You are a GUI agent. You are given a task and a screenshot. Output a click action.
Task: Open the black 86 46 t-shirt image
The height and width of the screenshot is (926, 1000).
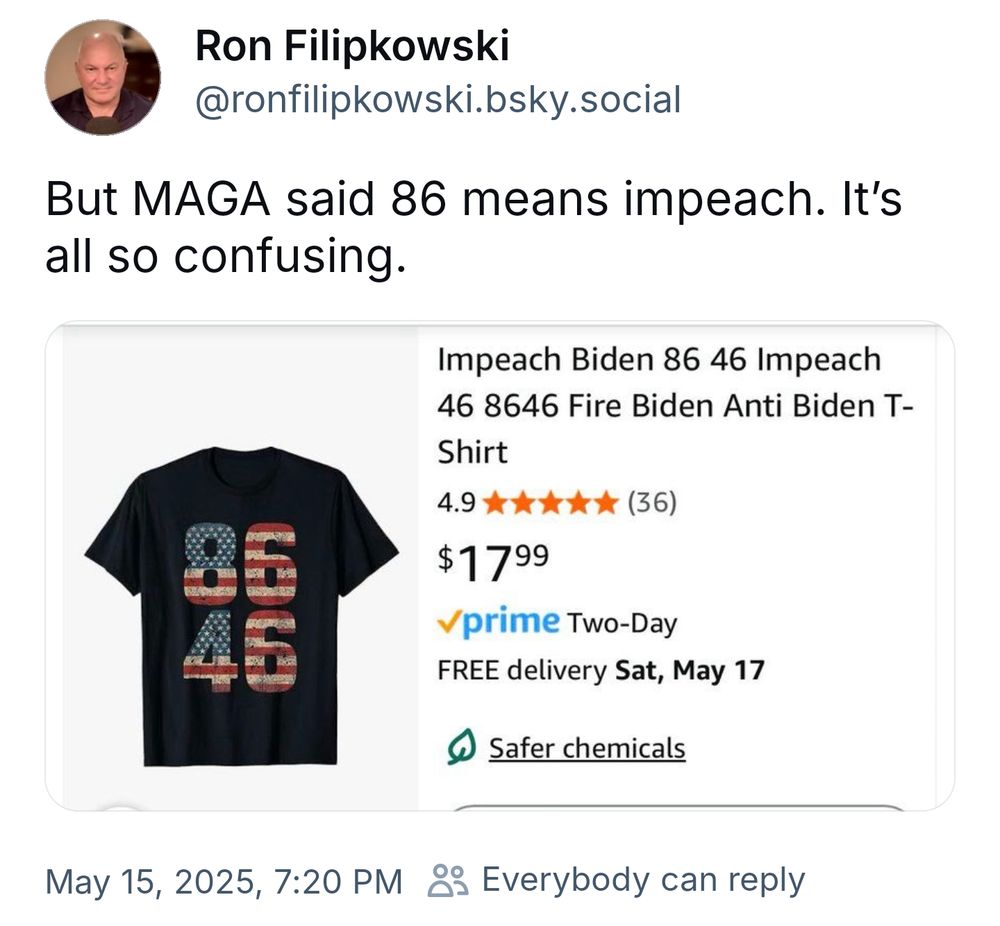[242, 605]
